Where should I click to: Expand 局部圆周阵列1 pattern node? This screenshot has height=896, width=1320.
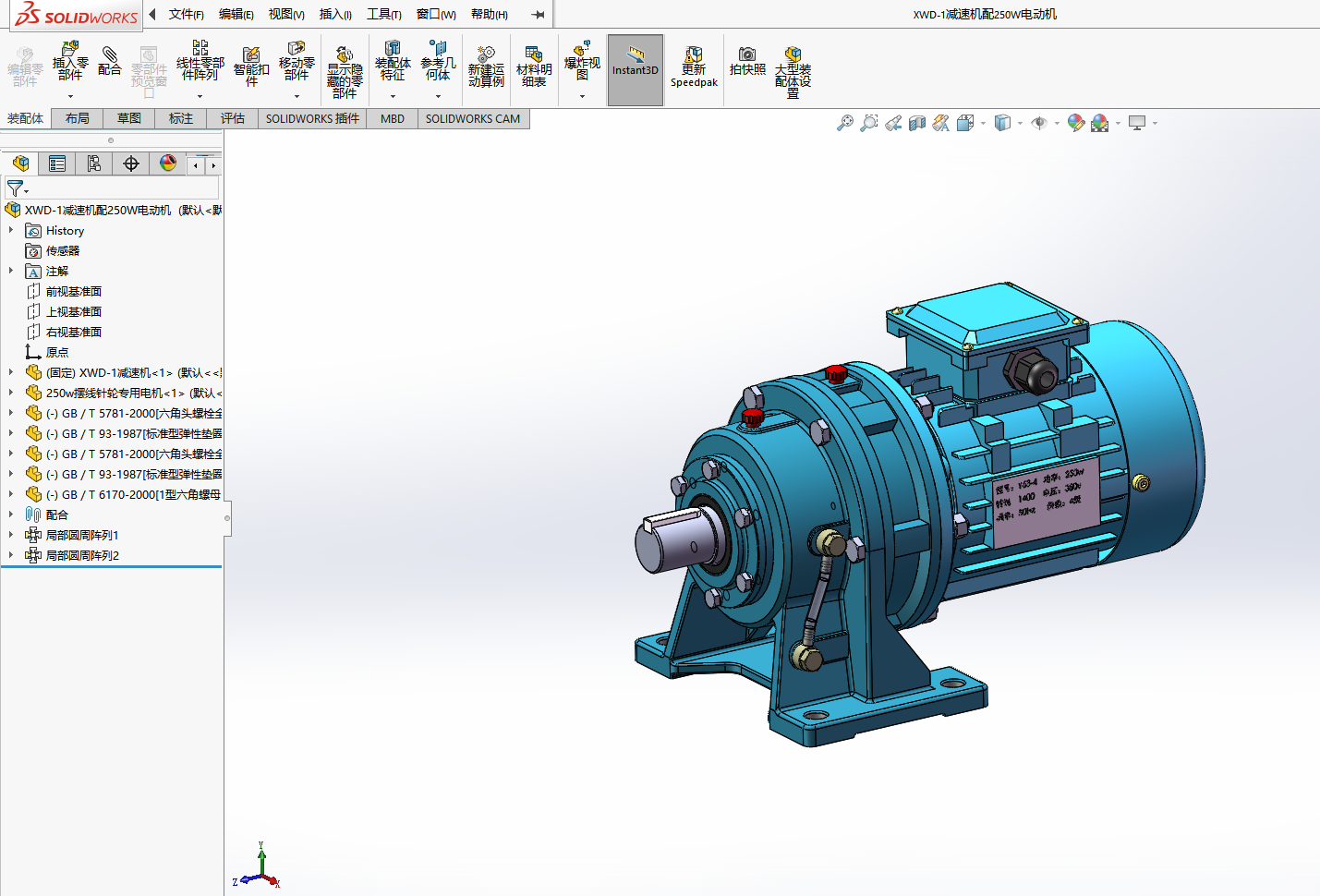pos(11,535)
